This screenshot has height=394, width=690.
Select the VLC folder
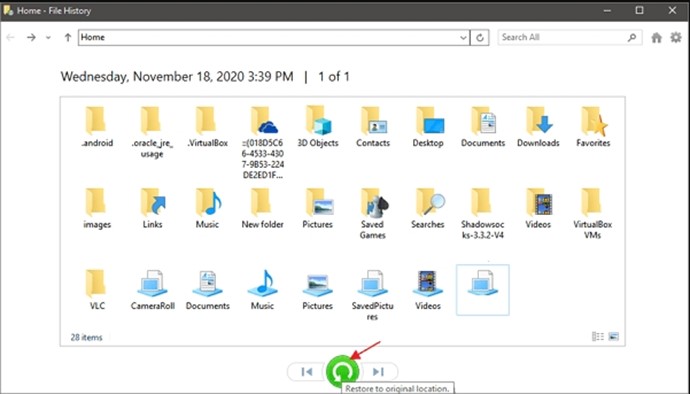click(97, 290)
